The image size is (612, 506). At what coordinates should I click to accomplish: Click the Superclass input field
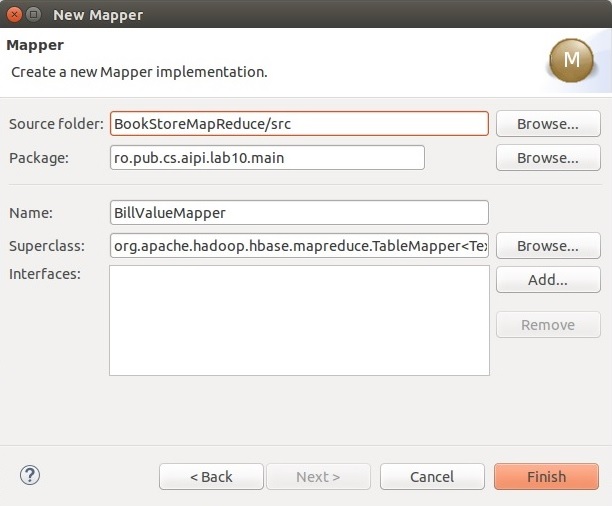(299, 246)
